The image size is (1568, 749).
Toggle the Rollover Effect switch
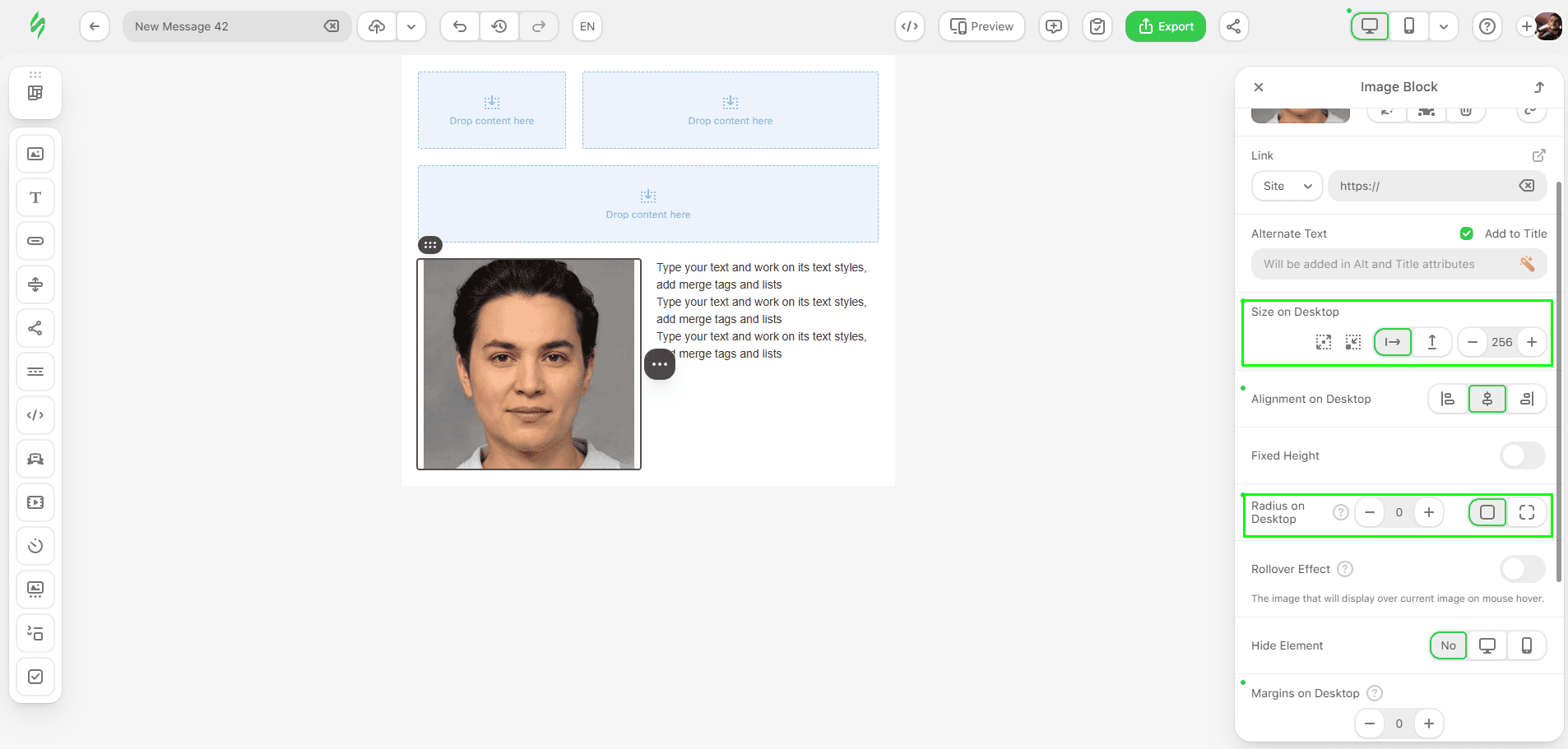[x=1523, y=569]
